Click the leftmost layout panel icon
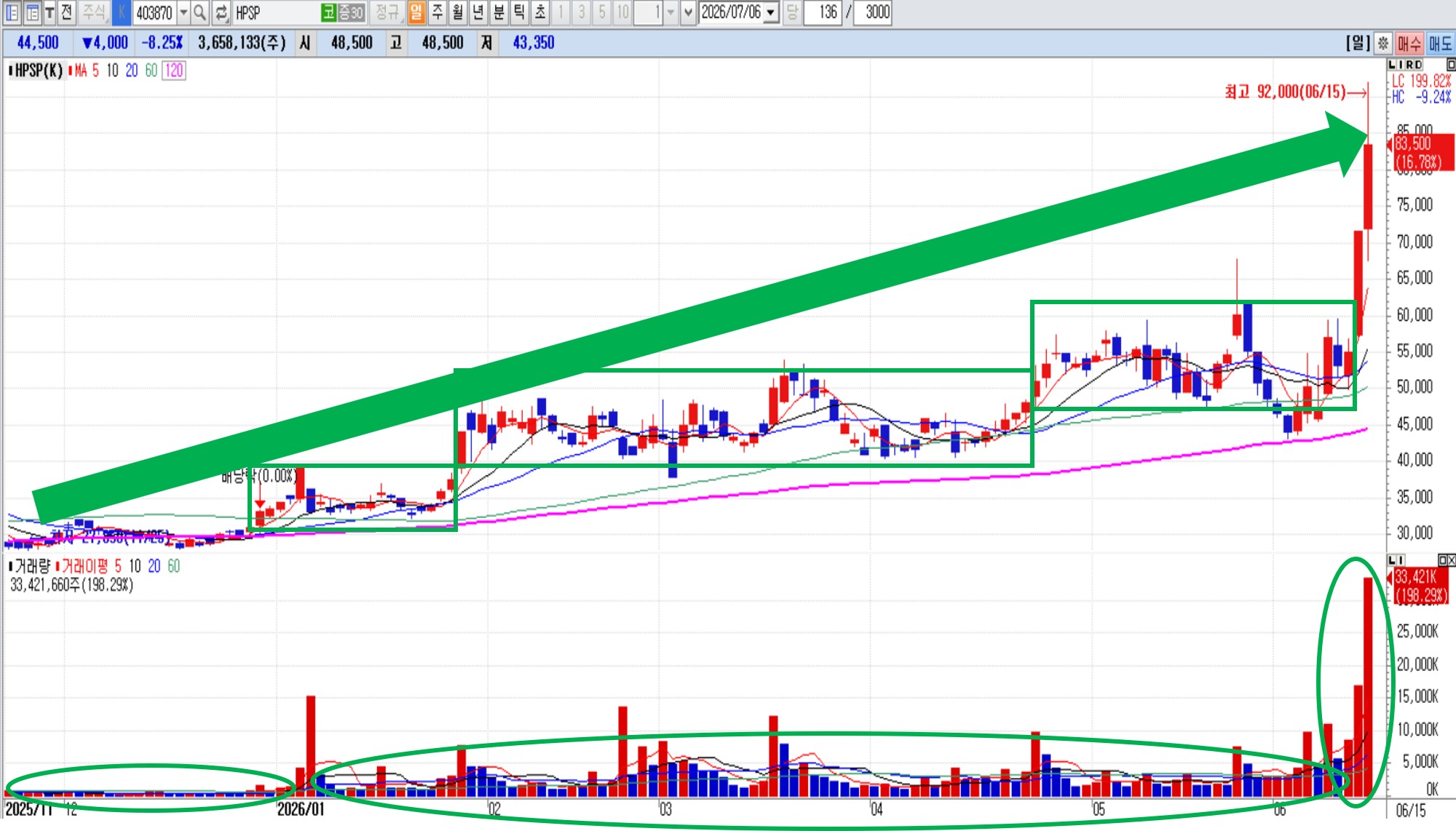Viewport: 1456px width, 831px height. pos(12,12)
